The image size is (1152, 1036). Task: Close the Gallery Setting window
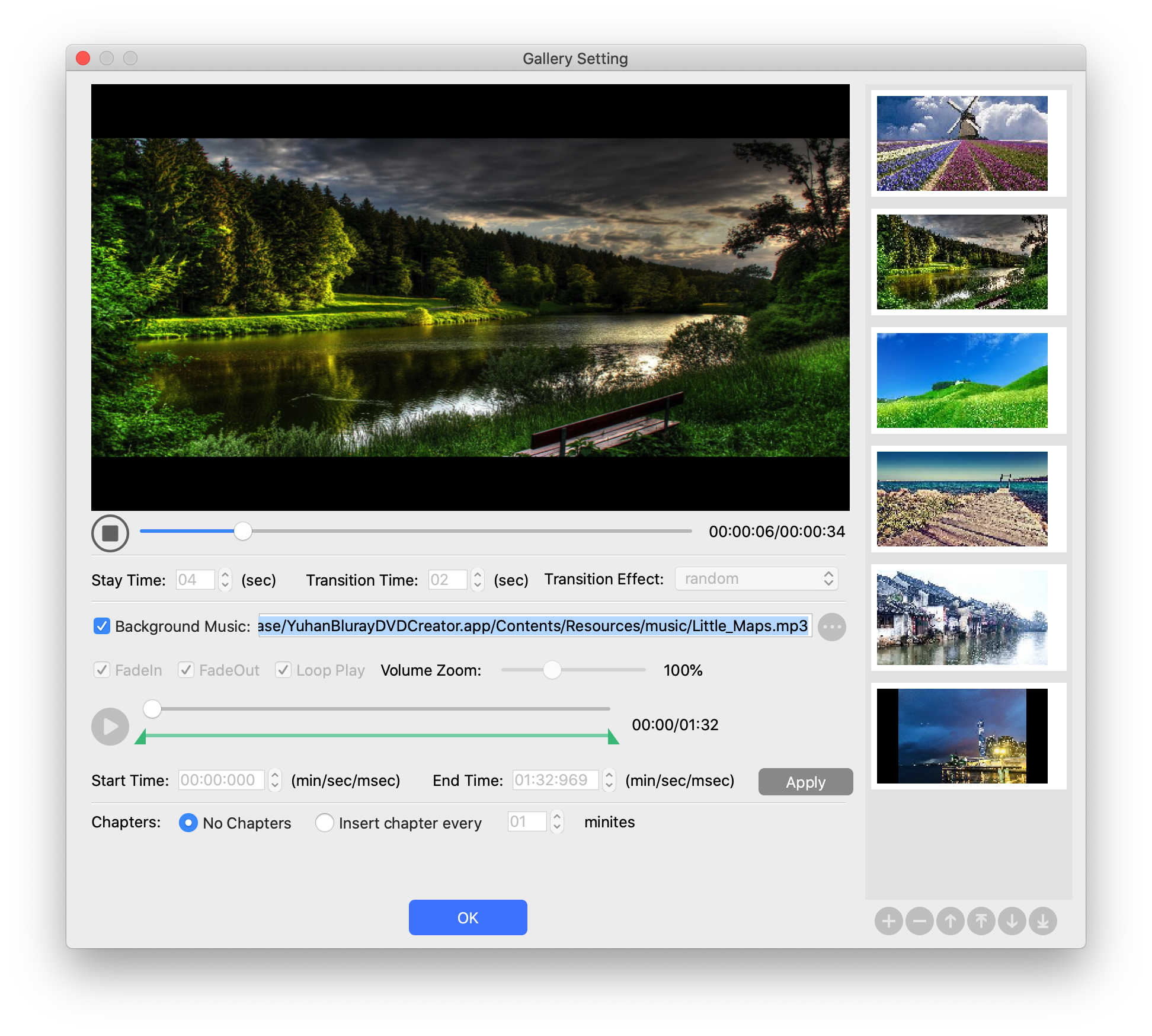83,58
